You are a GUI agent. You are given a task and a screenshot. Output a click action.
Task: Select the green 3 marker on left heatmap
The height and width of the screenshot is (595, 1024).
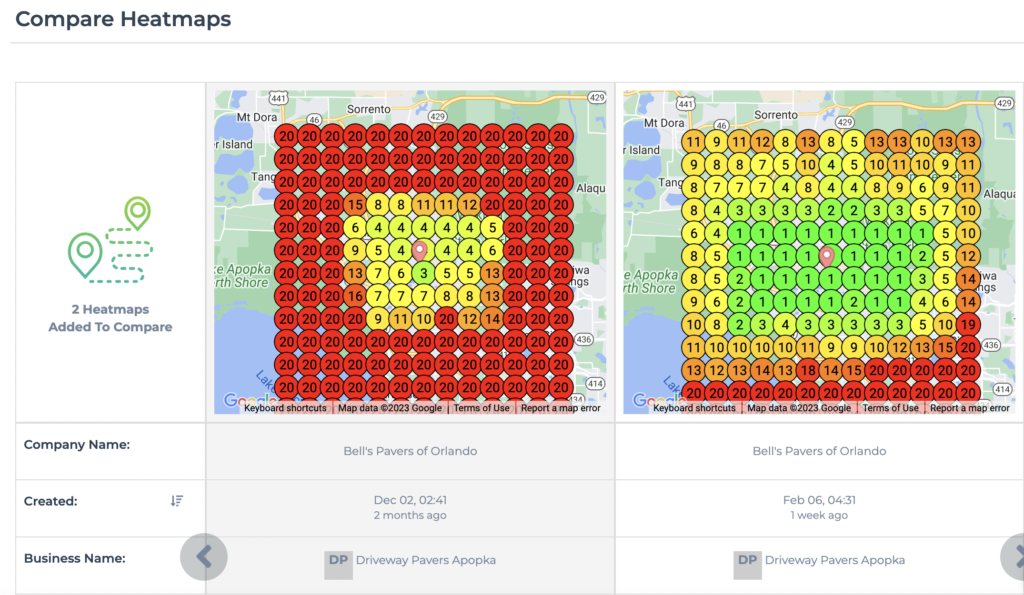click(x=424, y=273)
